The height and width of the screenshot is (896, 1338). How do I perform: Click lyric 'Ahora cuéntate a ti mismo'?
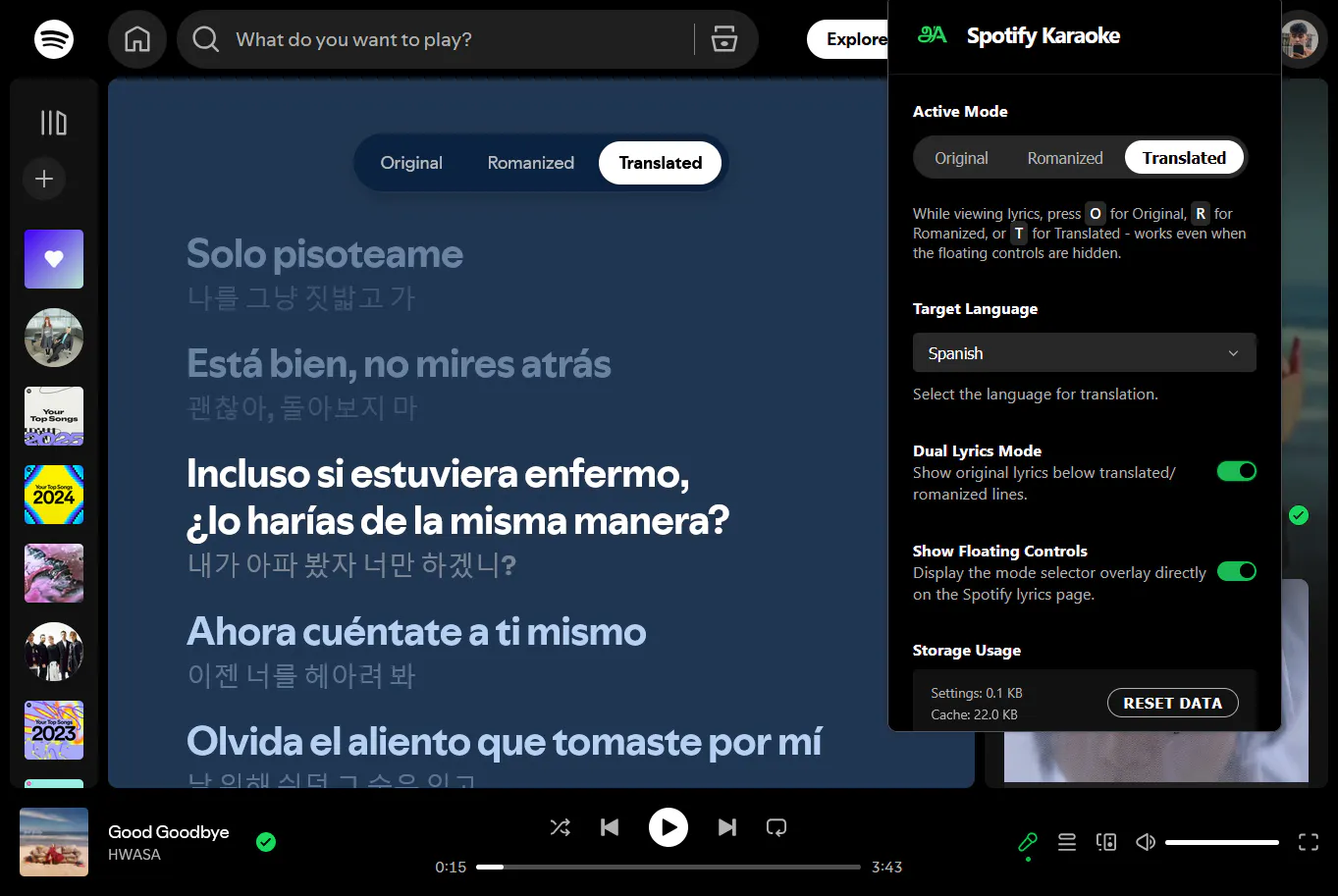pyautogui.click(x=416, y=632)
